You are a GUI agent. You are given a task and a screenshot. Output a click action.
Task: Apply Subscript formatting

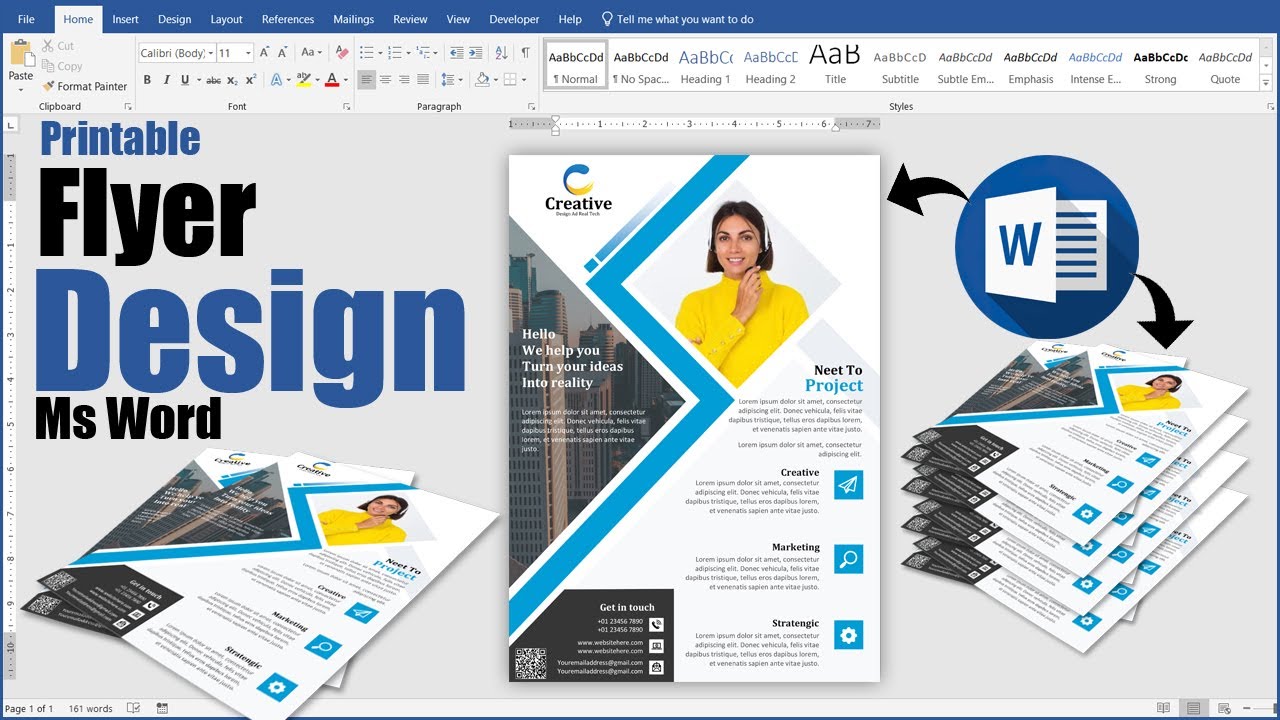click(232, 80)
